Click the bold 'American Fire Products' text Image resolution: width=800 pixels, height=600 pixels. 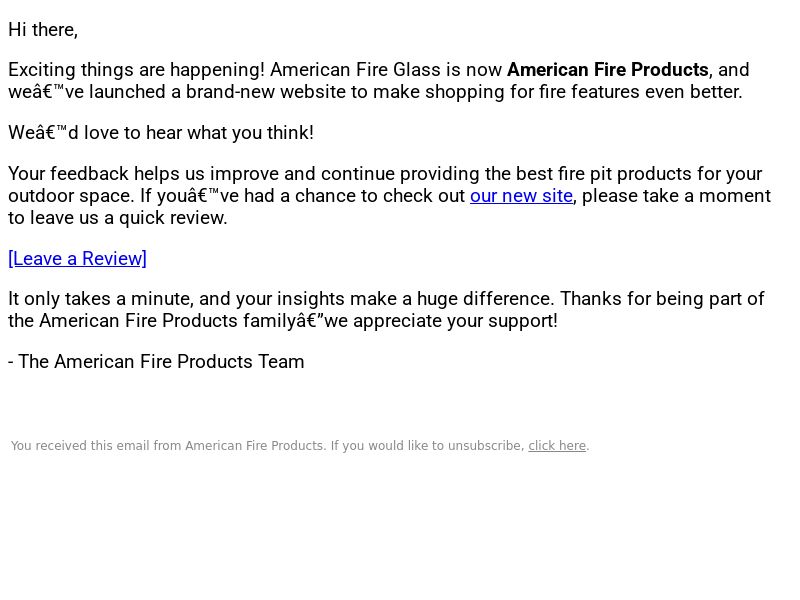[x=608, y=69]
